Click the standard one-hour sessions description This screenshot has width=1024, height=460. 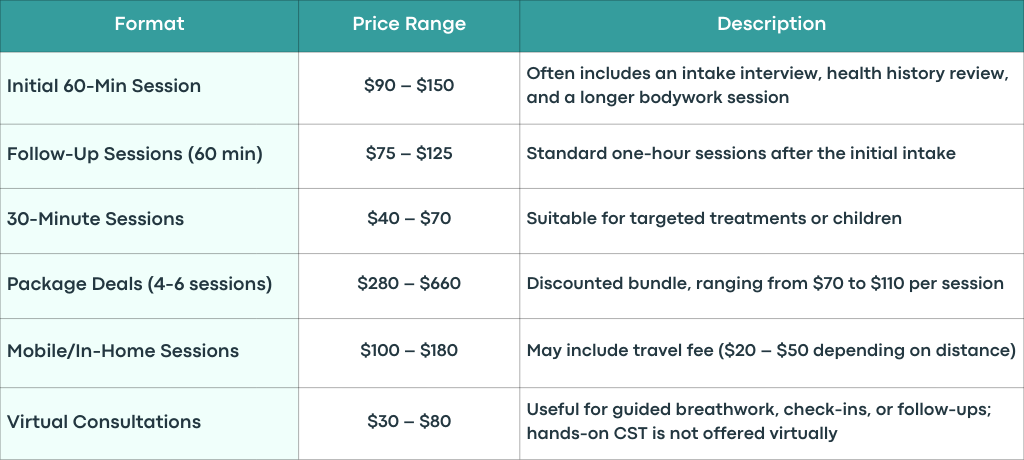[x=741, y=154]
